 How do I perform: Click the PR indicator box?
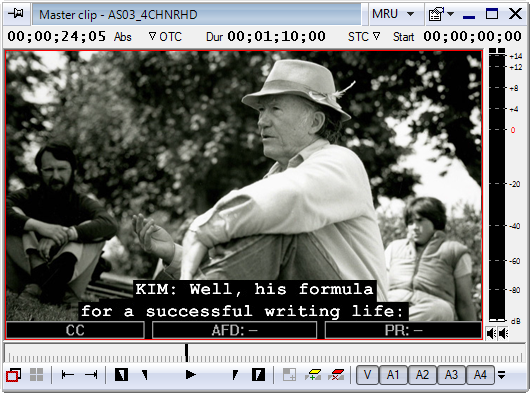pyautogui.click(x=403, y=330)
